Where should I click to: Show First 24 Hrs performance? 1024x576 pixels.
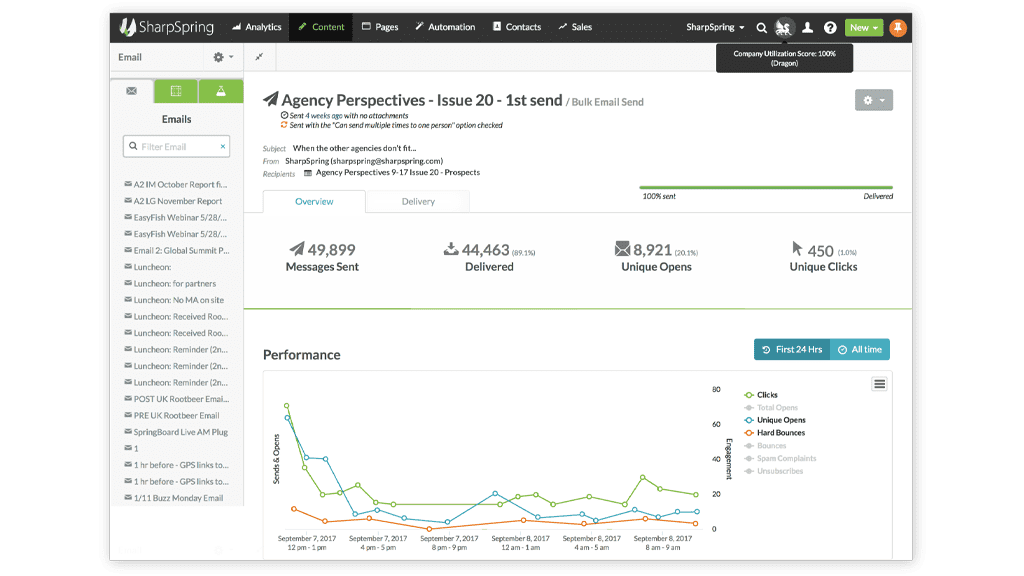[792, 349]
